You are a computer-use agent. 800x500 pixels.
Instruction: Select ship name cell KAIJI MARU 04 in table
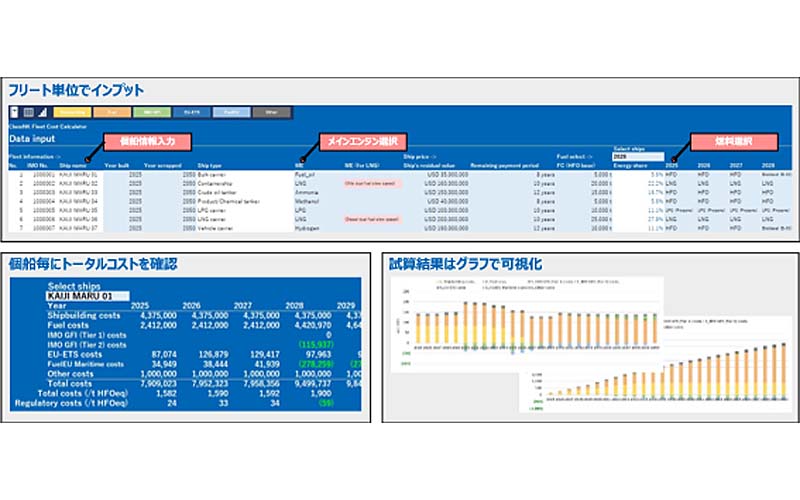[x=78, y=202]
